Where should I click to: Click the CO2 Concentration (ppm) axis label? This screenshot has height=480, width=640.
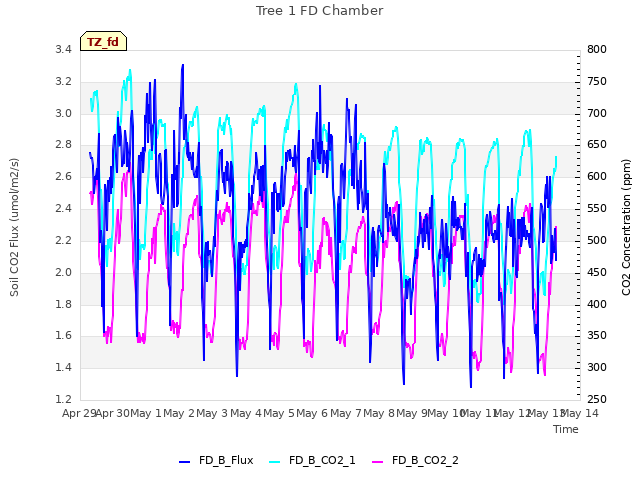(626, 227)
